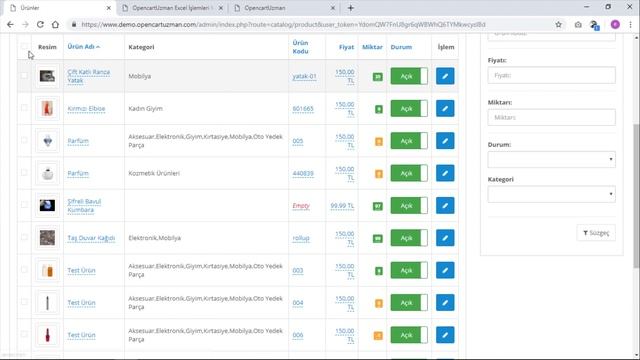Image resolution: width=640 pixels, height=360 pixels.
Task: Go back in browser history
Action: (10, 24)
